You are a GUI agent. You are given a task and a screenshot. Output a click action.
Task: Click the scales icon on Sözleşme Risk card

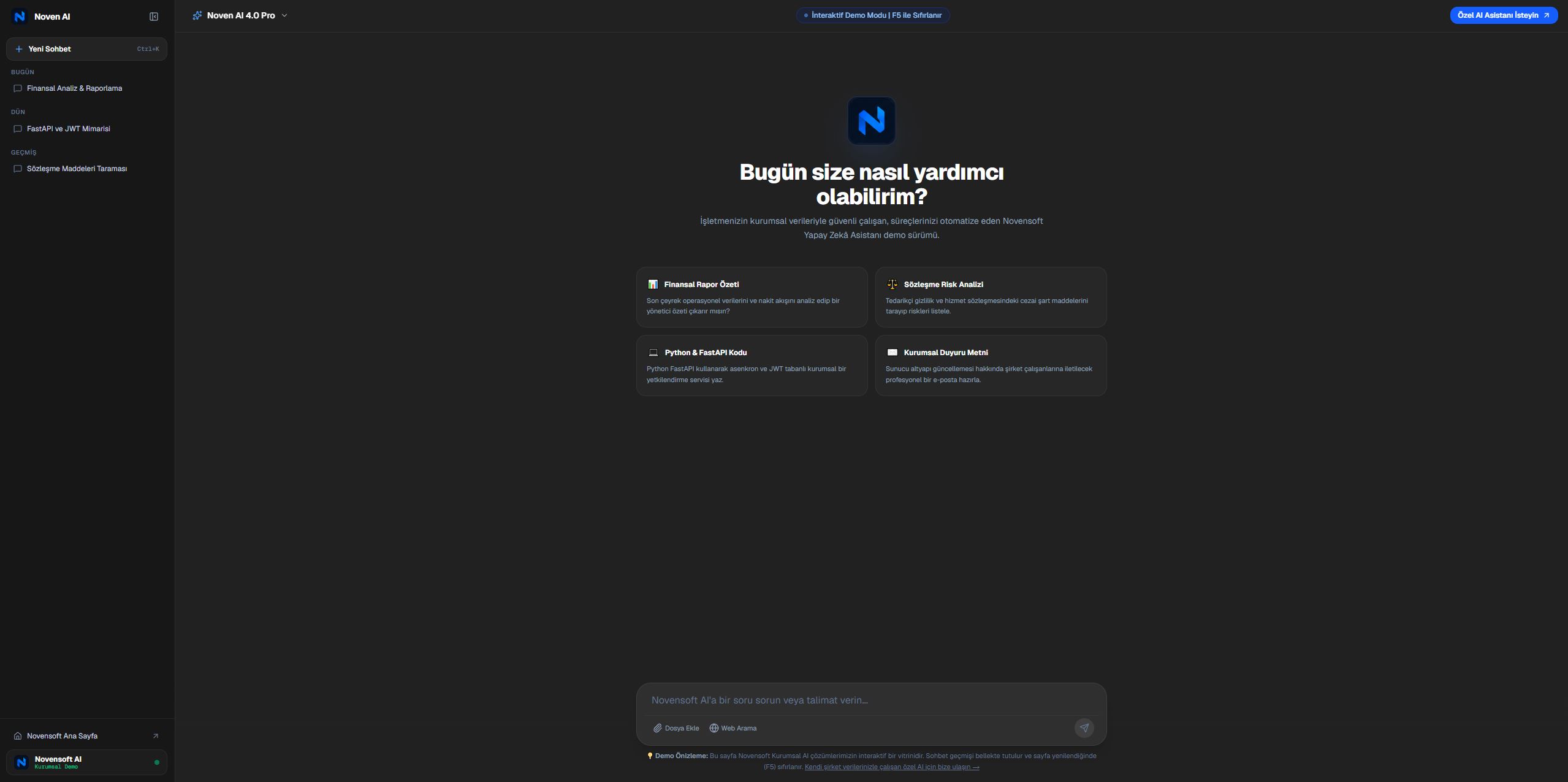pyautogui.click(x=892, y=285)
